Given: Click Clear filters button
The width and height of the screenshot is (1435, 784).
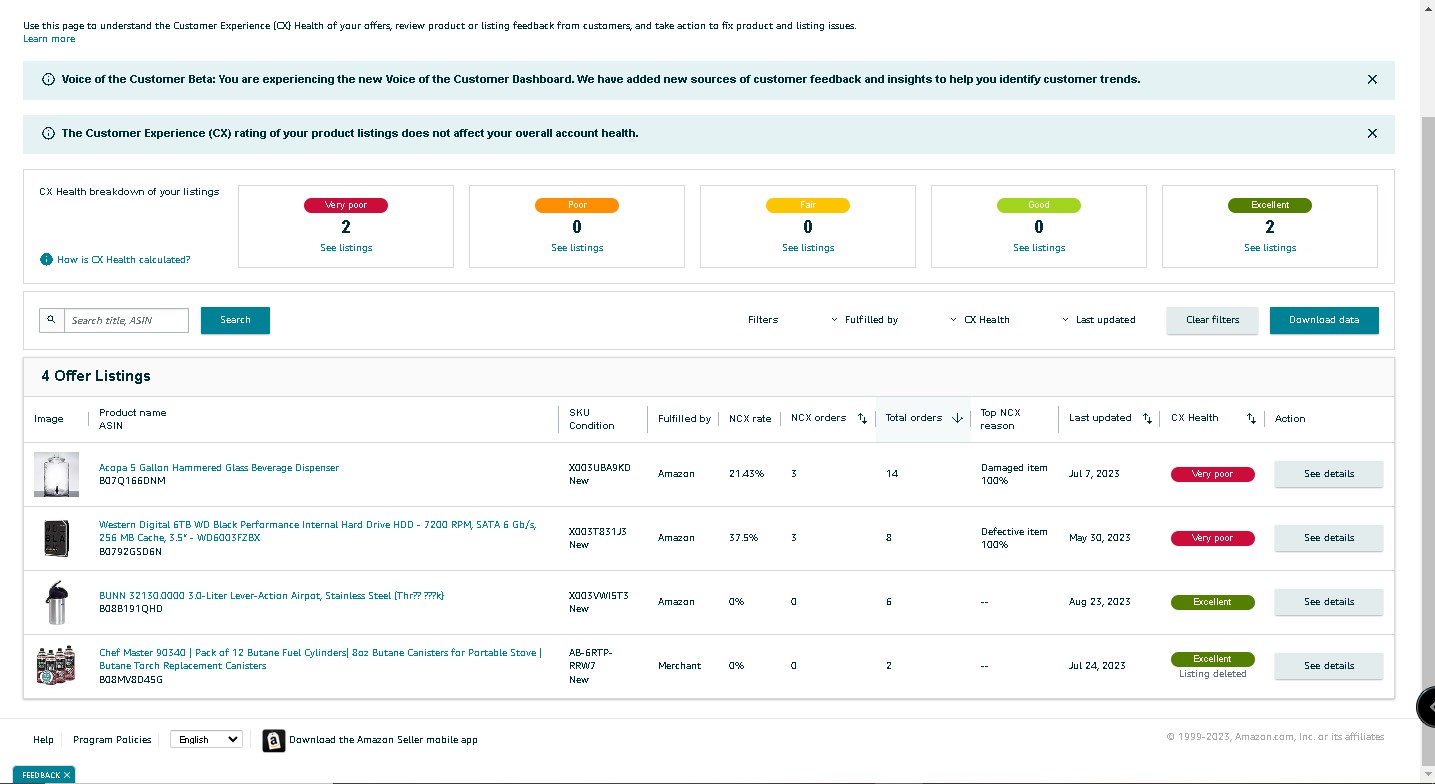Looking at the screenshot, I should pyautogui.click(x=1212, y=320).
